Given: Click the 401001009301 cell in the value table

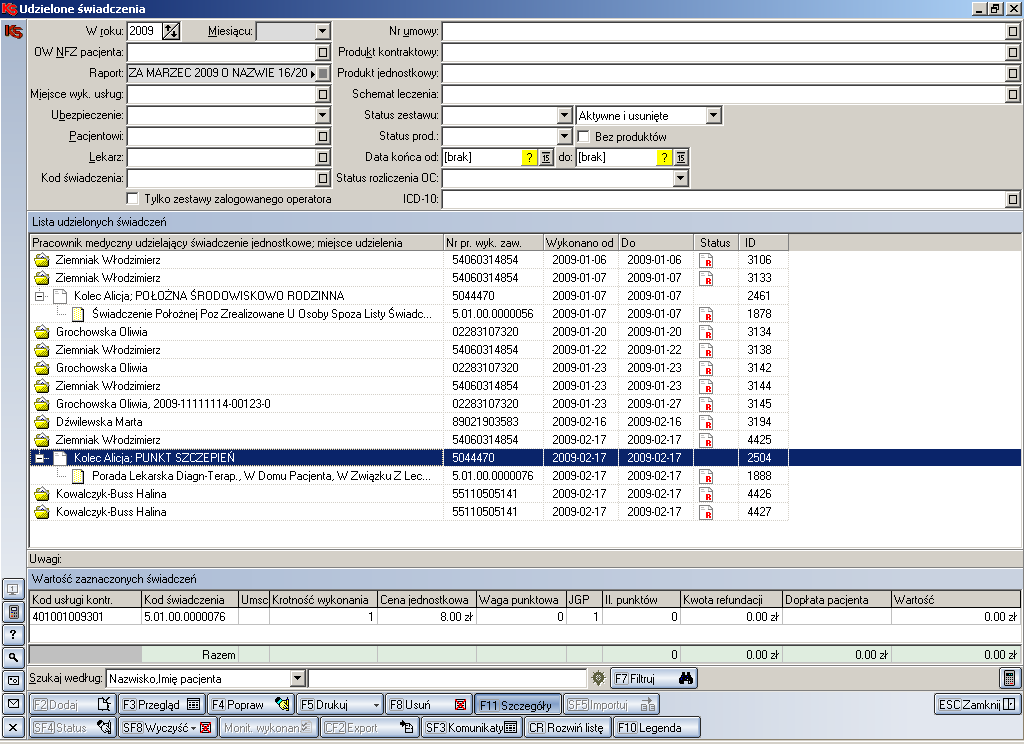Looking at the screenshot, I should pyautogui.click(x=85, y=616).
